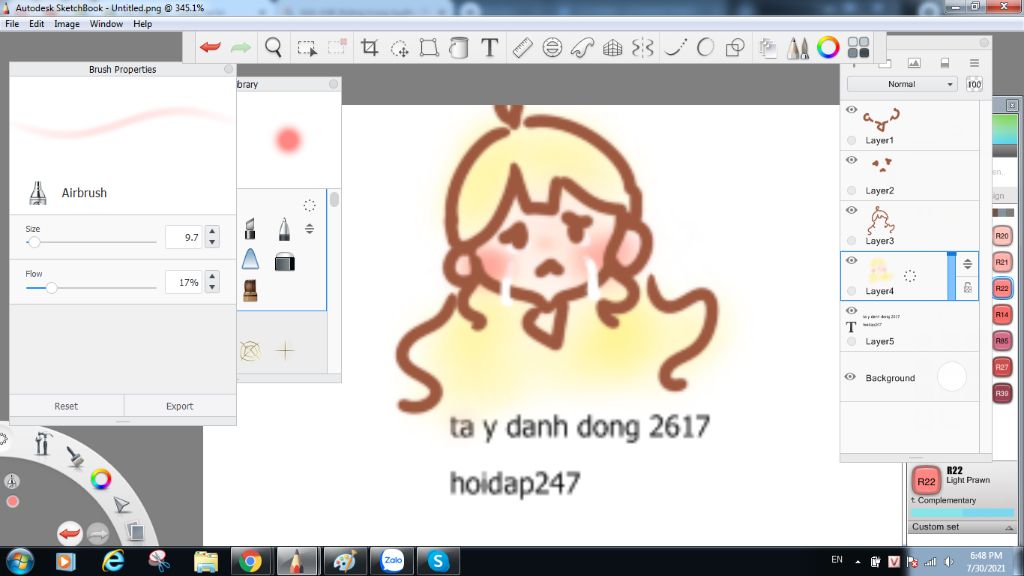Open the Layer Editor hamburger menu
Screen dimensions: 1024x576
(974, 63)
